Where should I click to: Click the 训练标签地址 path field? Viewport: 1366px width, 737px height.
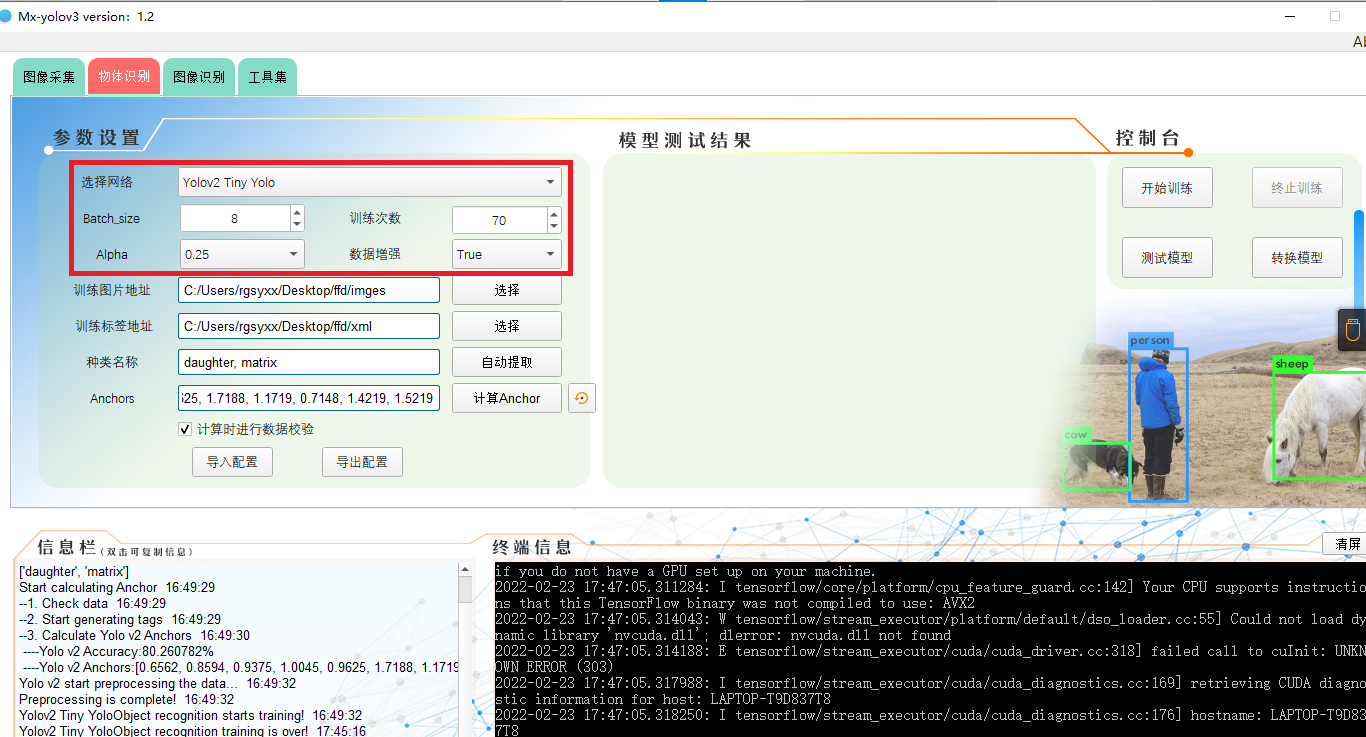tap(309, 326)
